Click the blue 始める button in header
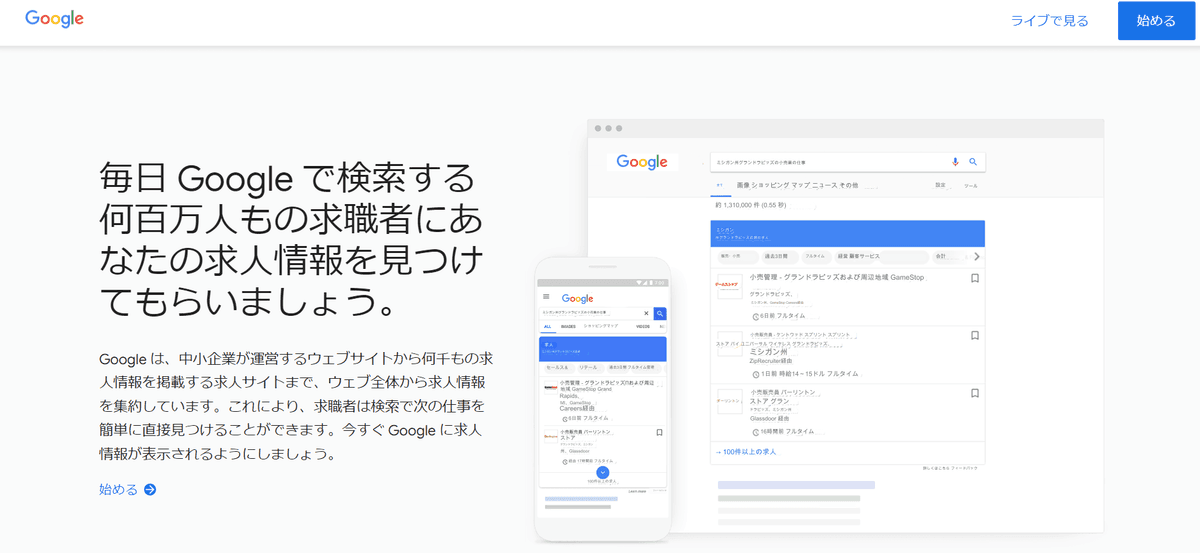The width and height of the screenshot is (1200, 553). [x=1156, y=20]
